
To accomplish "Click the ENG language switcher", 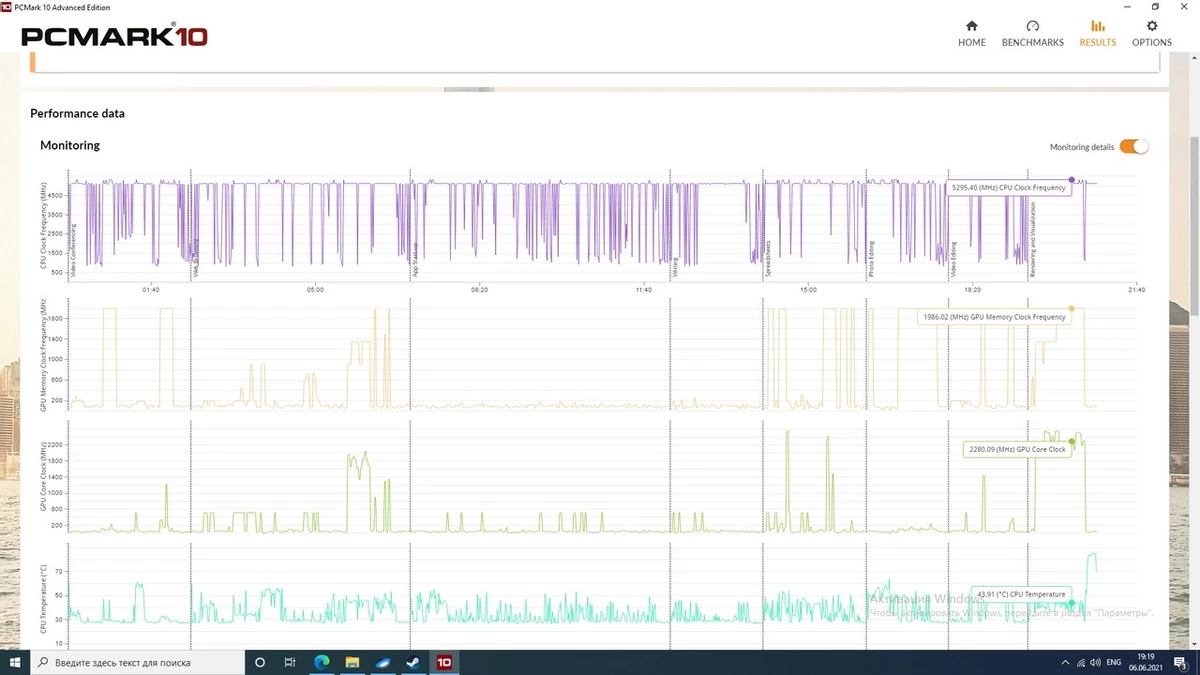I will pos(1113,662).
